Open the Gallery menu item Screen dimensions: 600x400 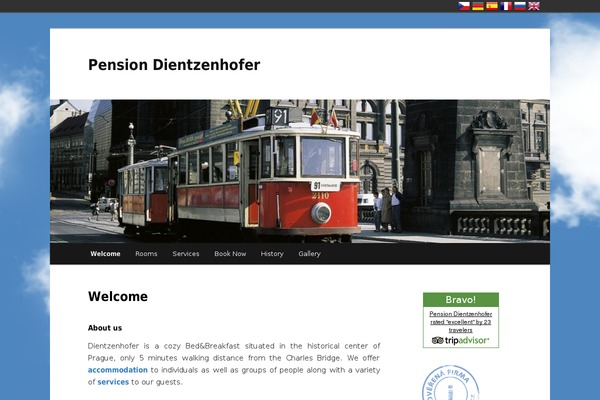[x=309, y=254]
